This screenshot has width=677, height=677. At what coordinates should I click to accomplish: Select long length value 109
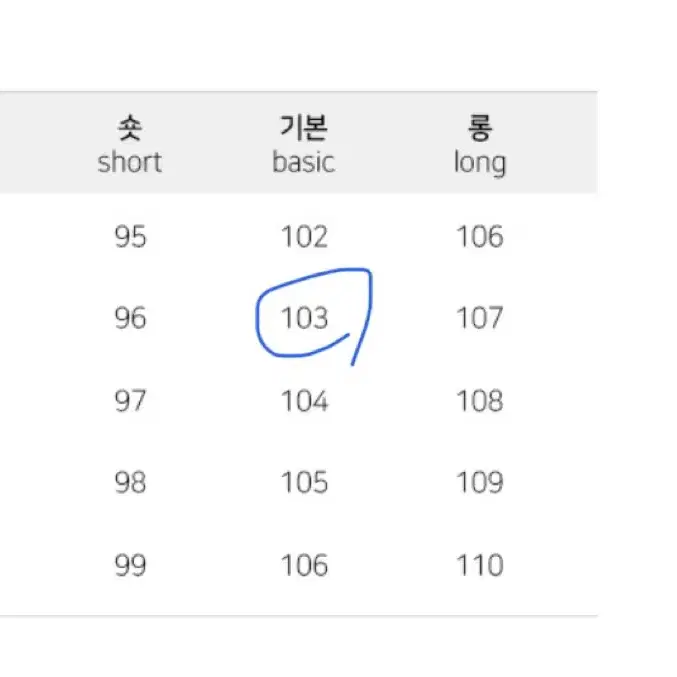click(480, 482)
